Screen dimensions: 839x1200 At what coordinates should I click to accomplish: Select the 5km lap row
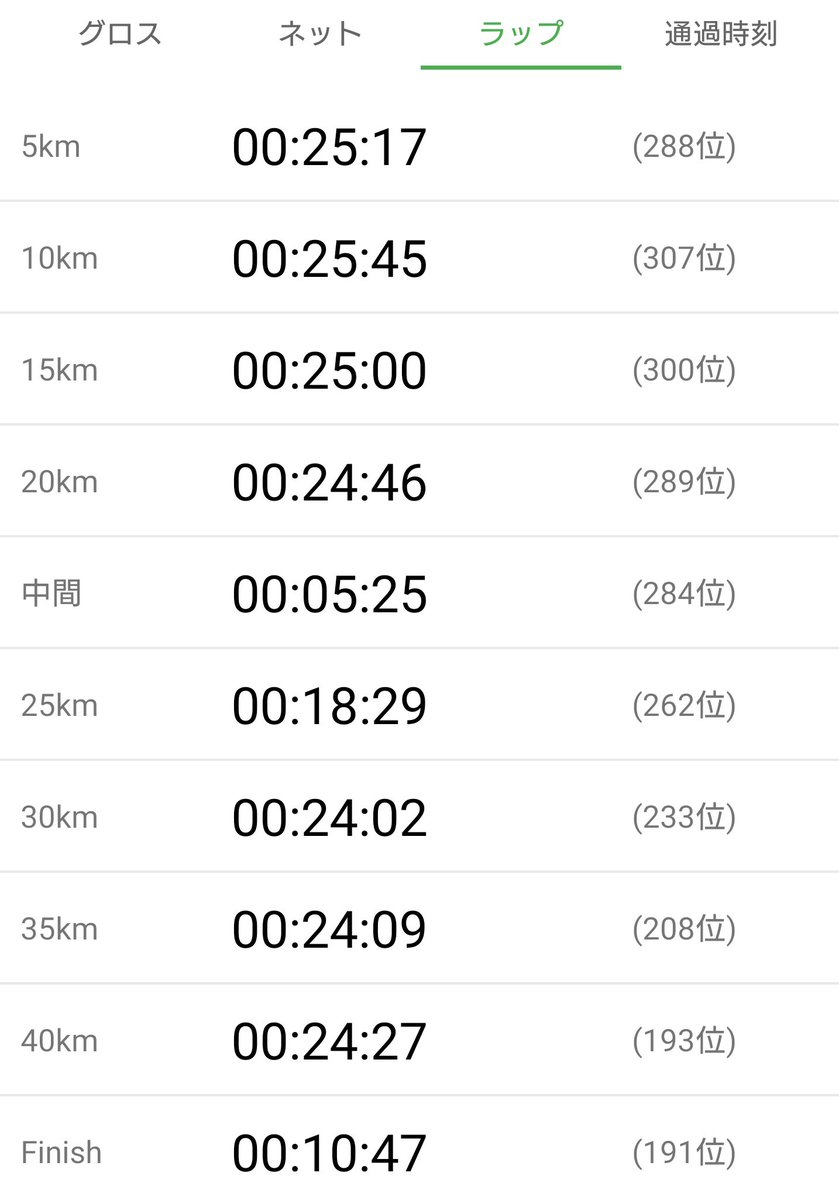419,147
